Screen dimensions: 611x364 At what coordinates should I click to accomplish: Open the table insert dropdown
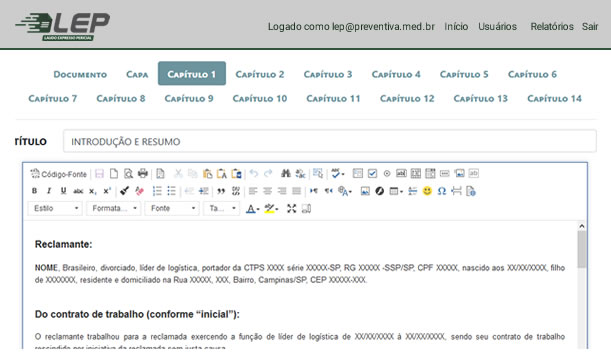click(396, 191)
